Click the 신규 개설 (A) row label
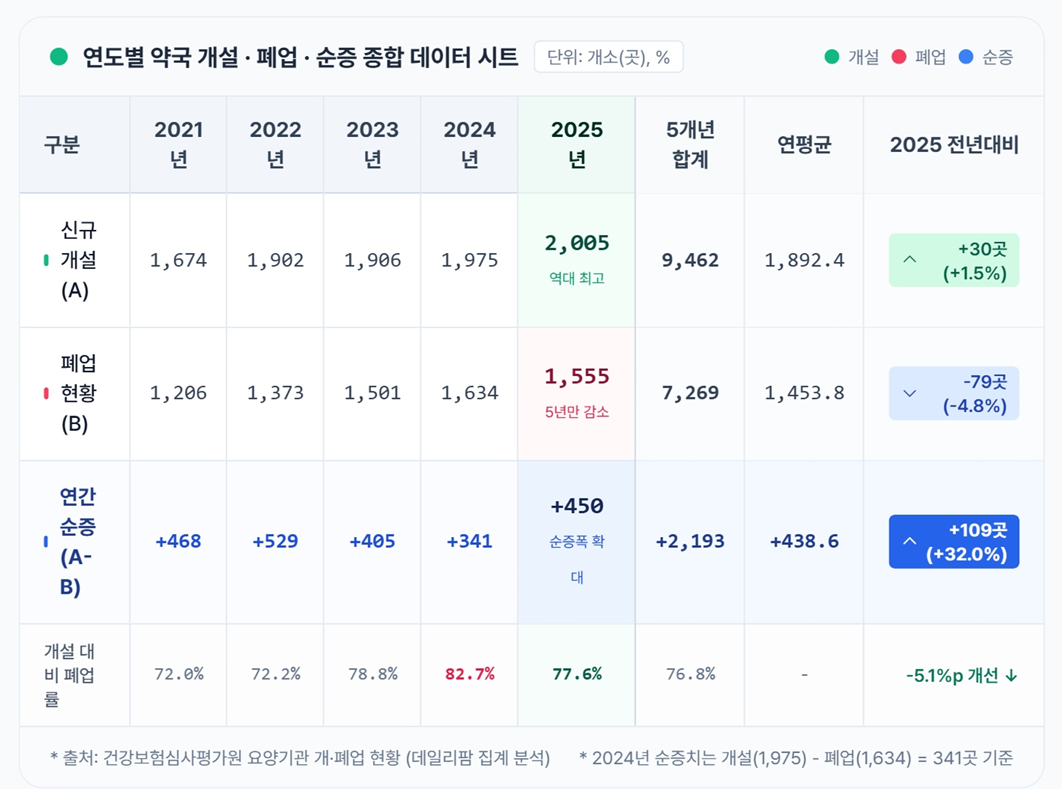1062x789 pixels. click(x=79, y=260)
